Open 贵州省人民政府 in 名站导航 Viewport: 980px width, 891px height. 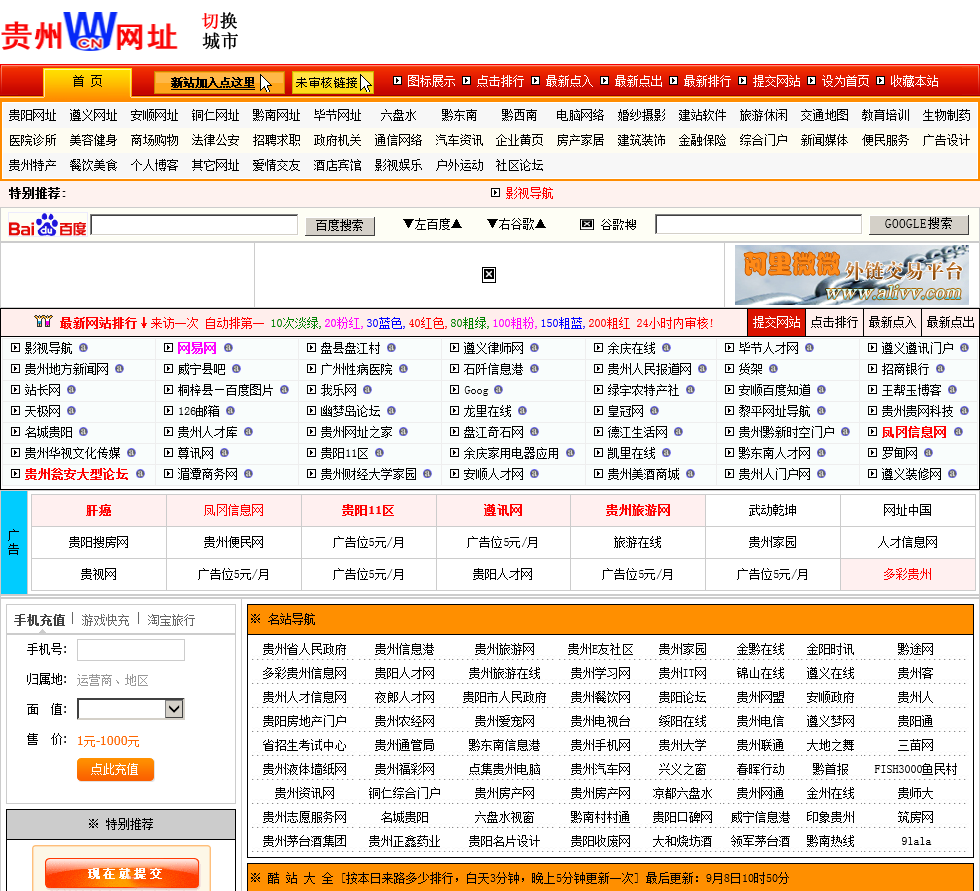pyautogui.click(x=304, y=649)
